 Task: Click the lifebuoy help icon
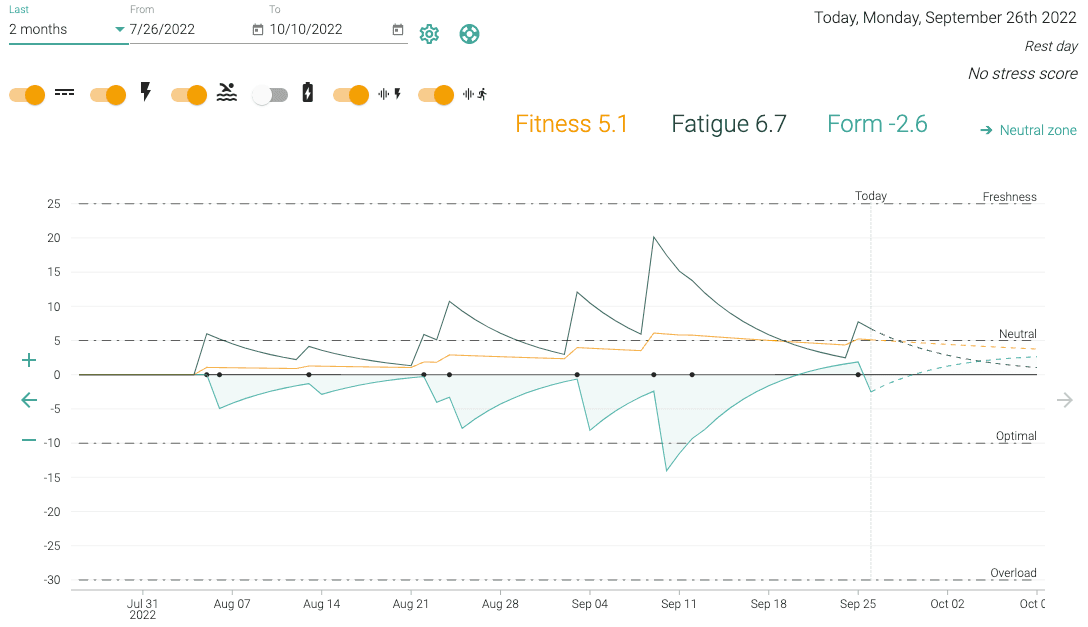[x=469, y=34]
